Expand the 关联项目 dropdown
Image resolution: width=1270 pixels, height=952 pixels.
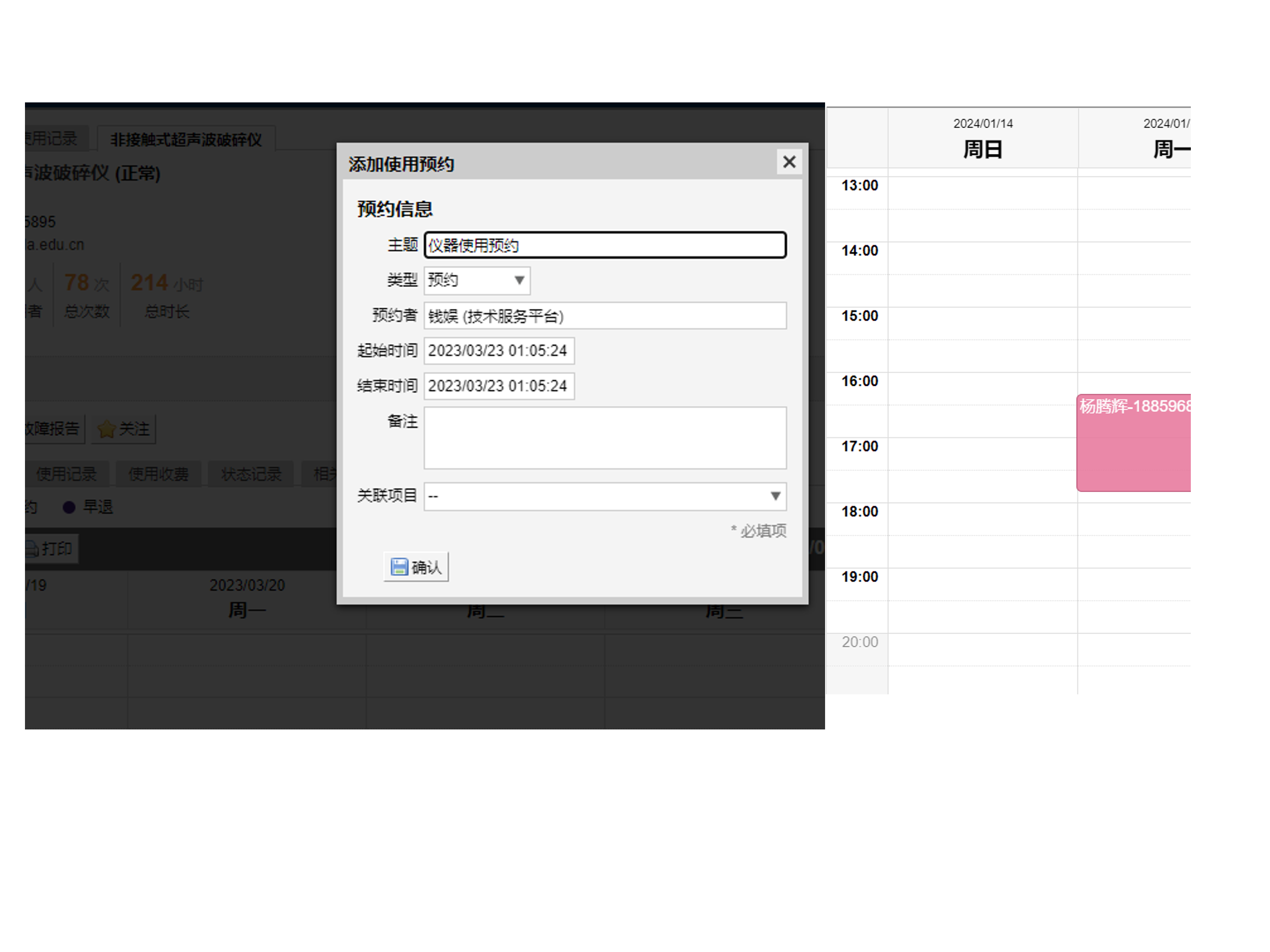(605, 496)
